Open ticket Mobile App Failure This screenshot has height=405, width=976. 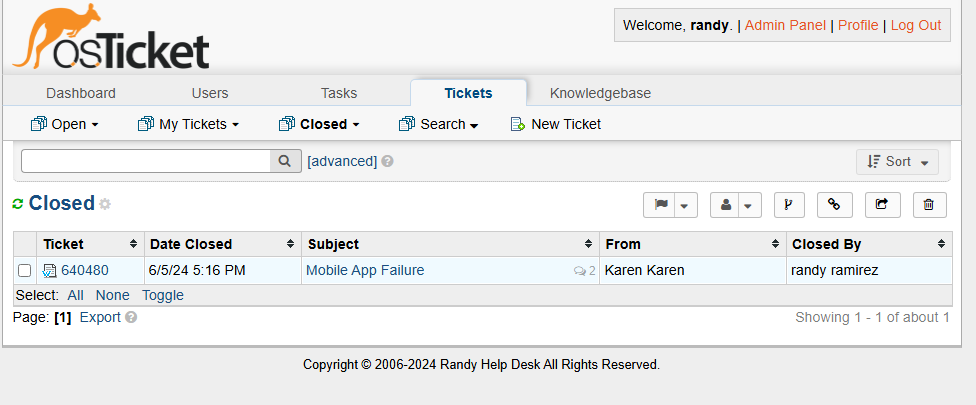click(365, 270)
